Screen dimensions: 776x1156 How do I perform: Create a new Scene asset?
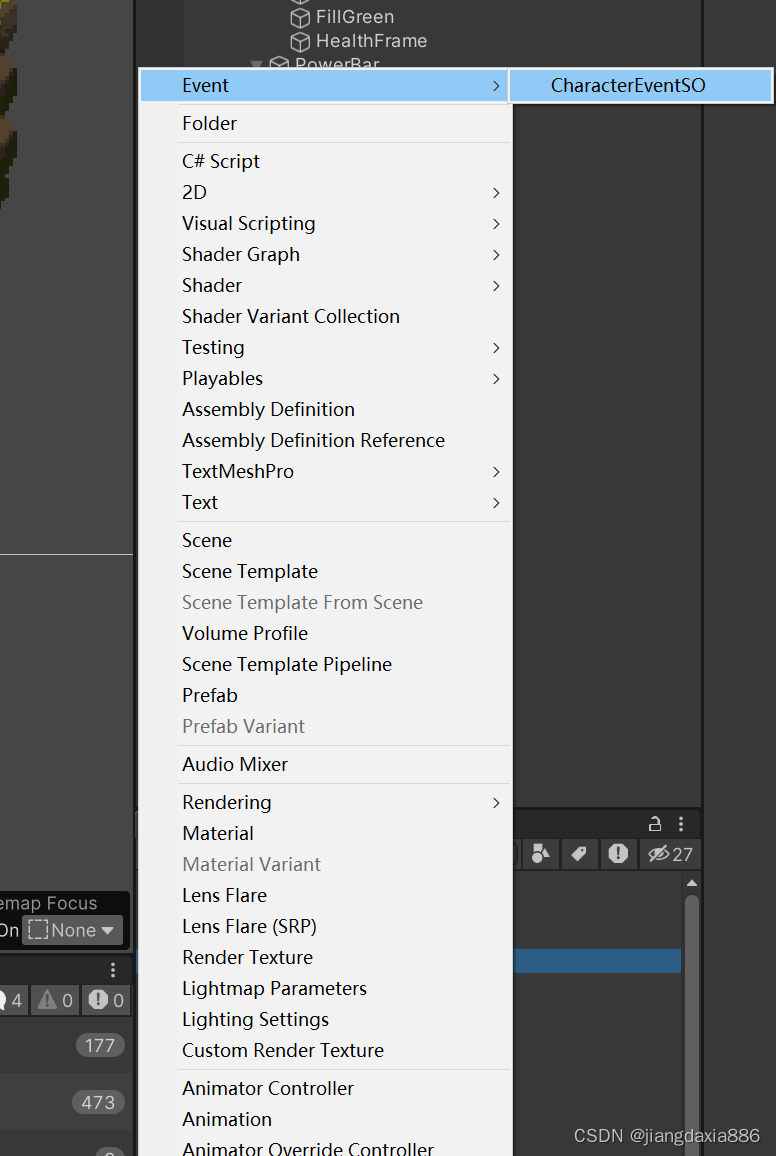click(325, 540)
